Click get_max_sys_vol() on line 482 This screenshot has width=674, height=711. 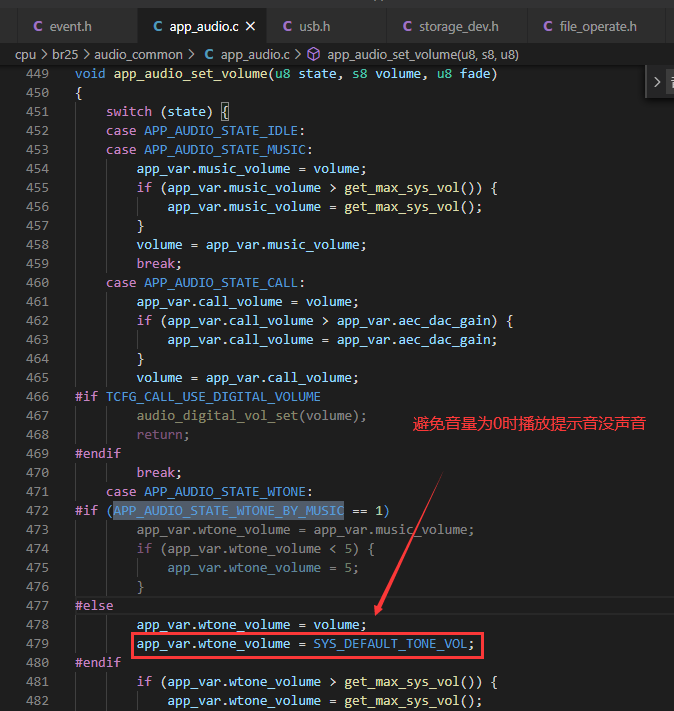[x=410, y=701]
